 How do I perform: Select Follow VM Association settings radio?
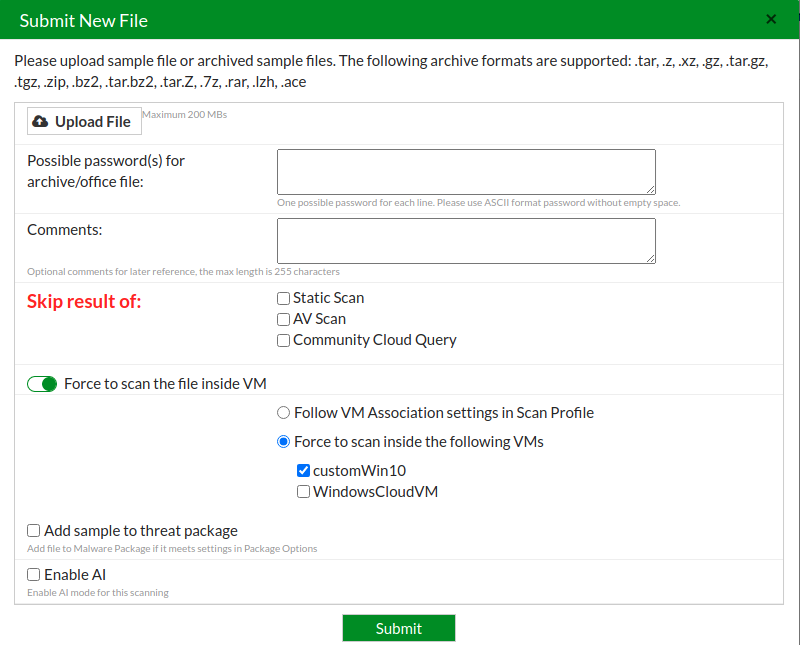click(x=284, y=412)
